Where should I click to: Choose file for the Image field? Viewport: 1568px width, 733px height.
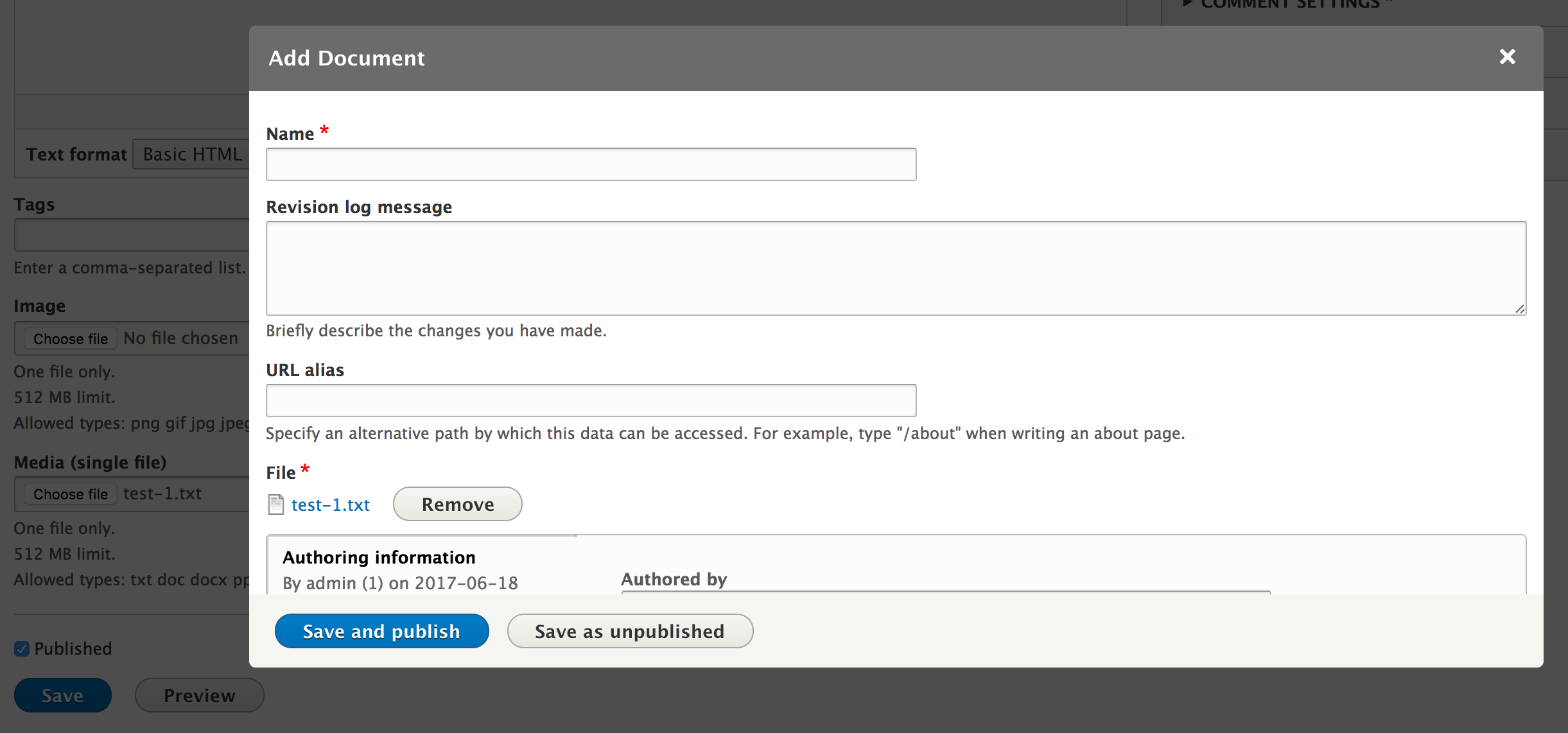coord(71,338)
